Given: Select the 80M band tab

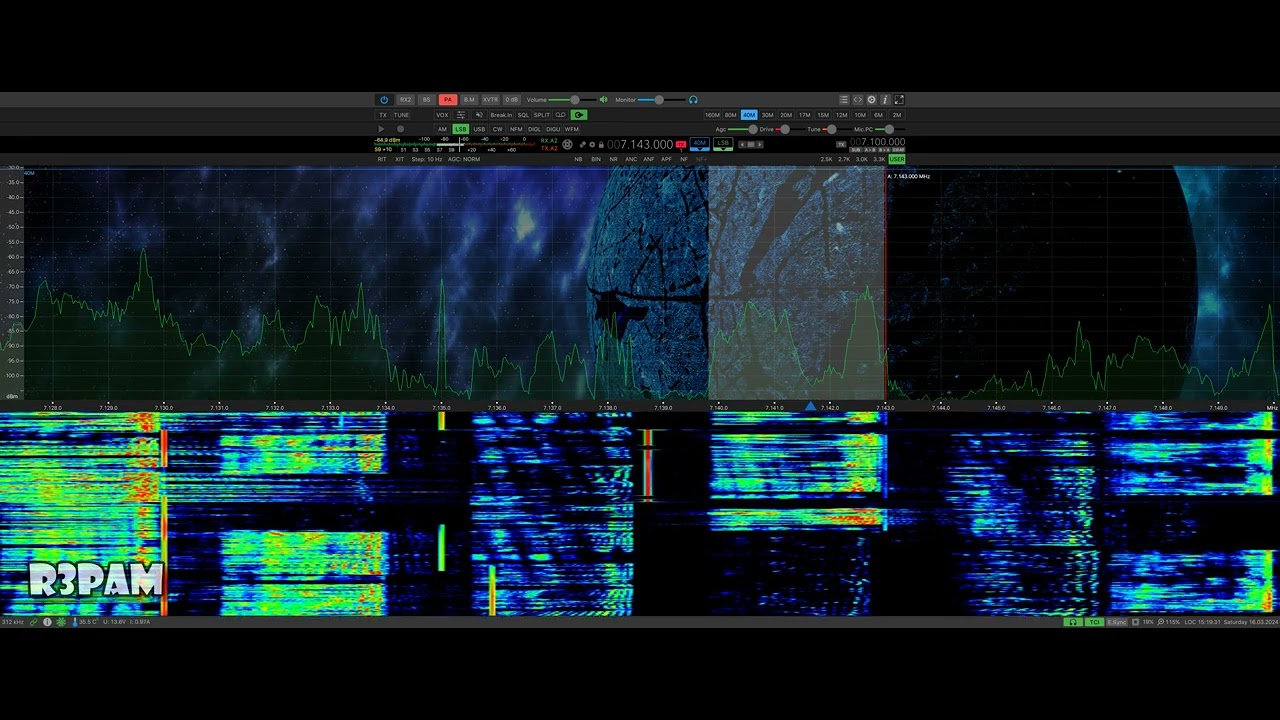Looking at the screenshot, I should [731, 115].
